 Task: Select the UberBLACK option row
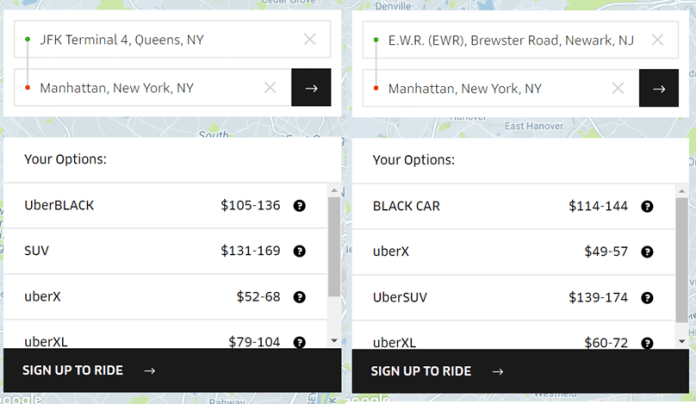pos(165,206)
